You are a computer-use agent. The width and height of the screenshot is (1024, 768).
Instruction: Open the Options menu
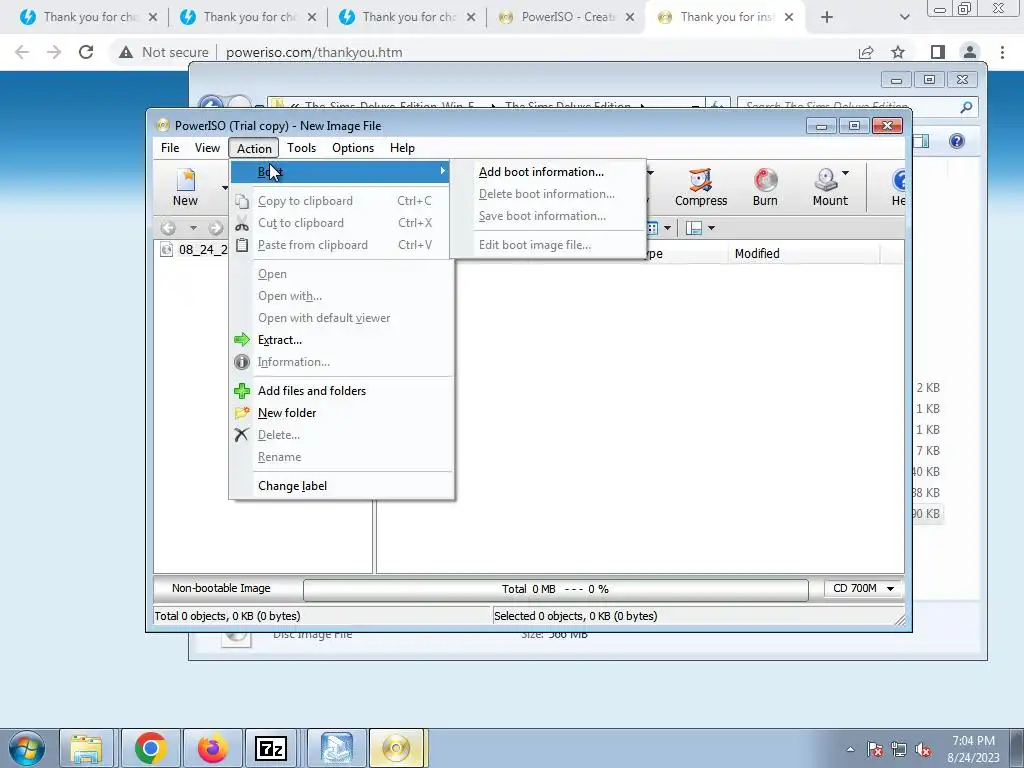tap(353, 148)
